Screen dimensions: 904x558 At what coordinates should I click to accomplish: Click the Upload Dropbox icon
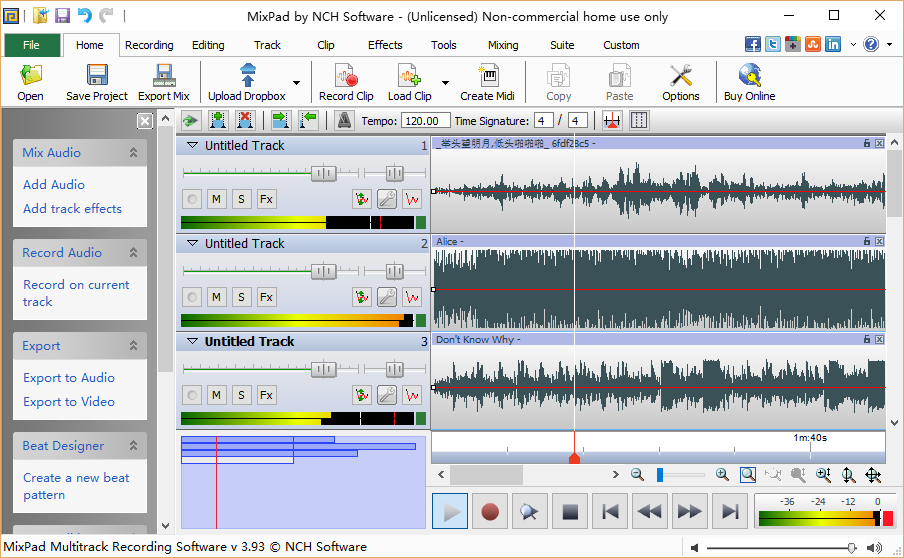coord(247,82)
